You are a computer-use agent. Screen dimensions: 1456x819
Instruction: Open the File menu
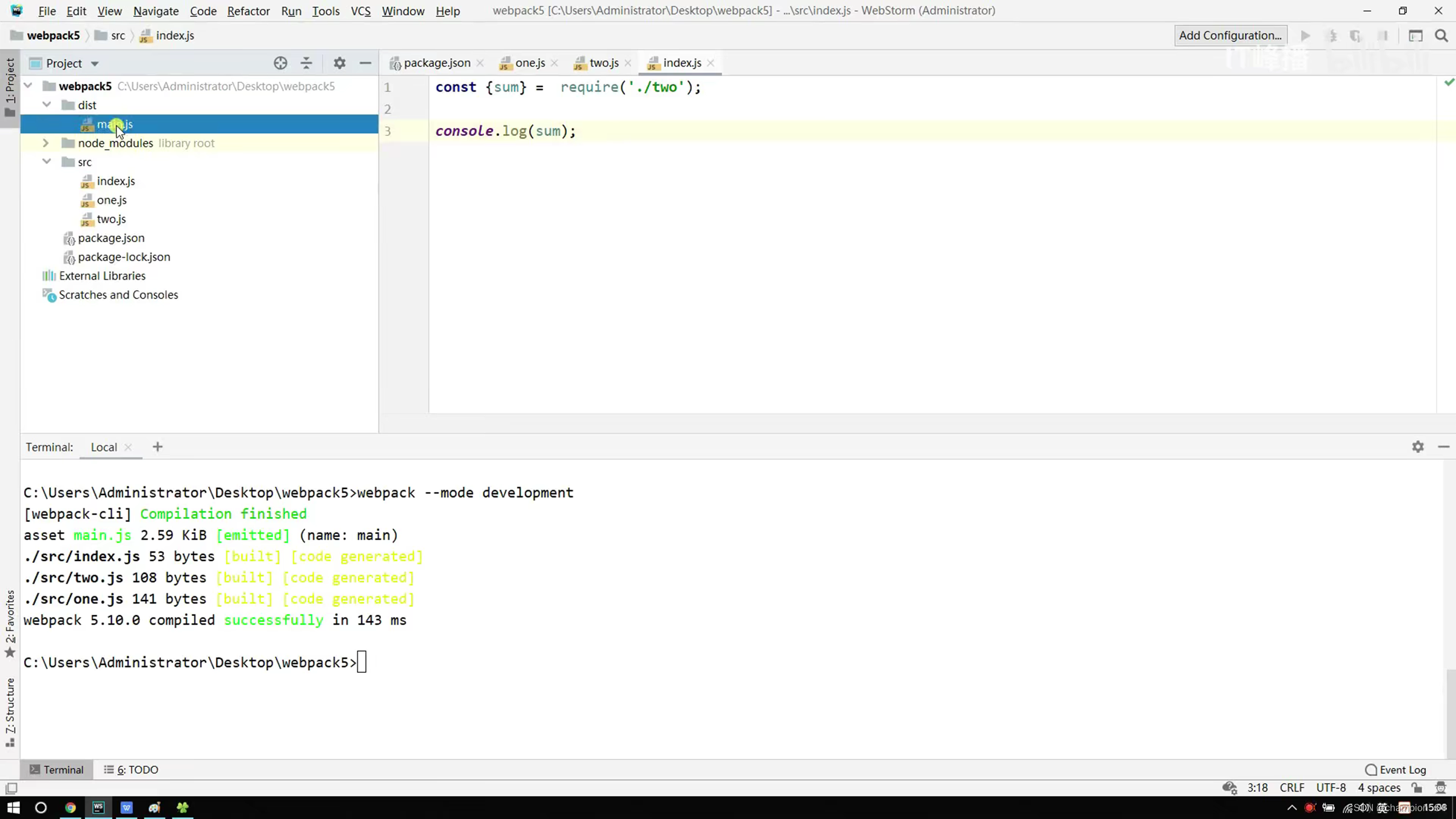click(x=47, y=11)
